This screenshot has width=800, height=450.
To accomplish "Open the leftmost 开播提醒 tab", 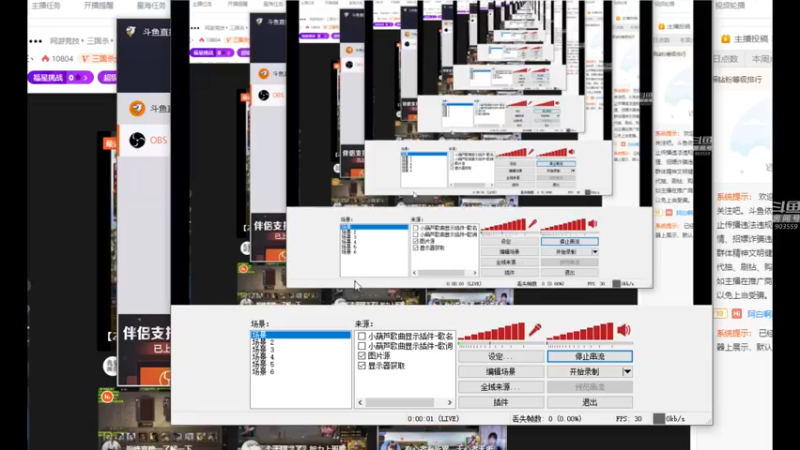I will tap(98, 6).
